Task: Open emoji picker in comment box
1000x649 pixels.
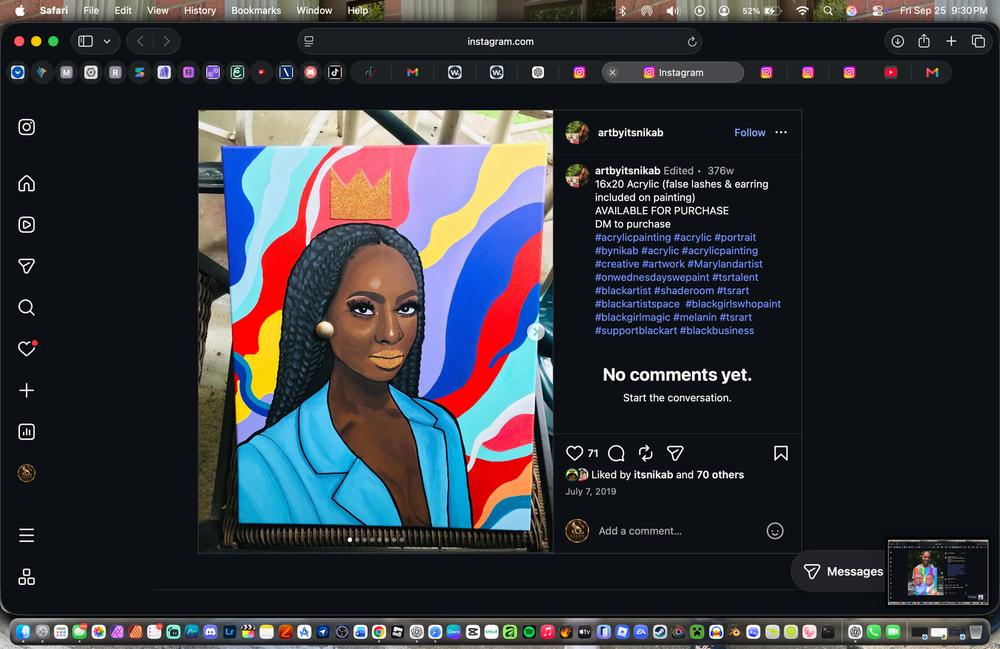Action: point(775,531)
